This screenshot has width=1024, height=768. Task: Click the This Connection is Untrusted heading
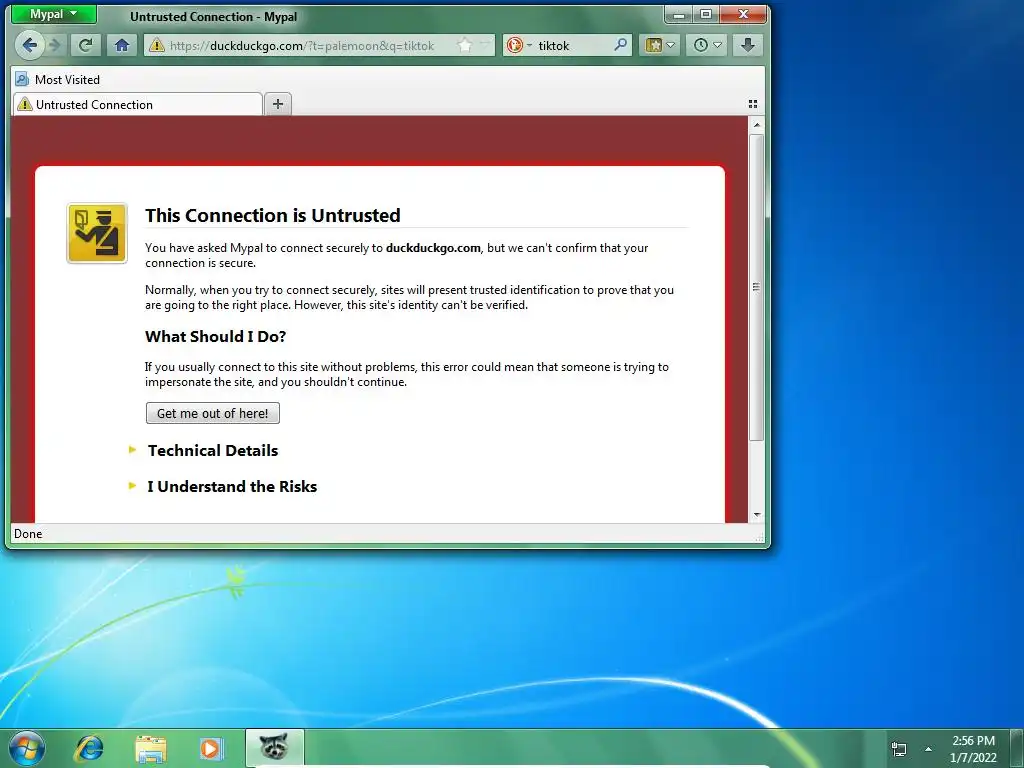272,216
